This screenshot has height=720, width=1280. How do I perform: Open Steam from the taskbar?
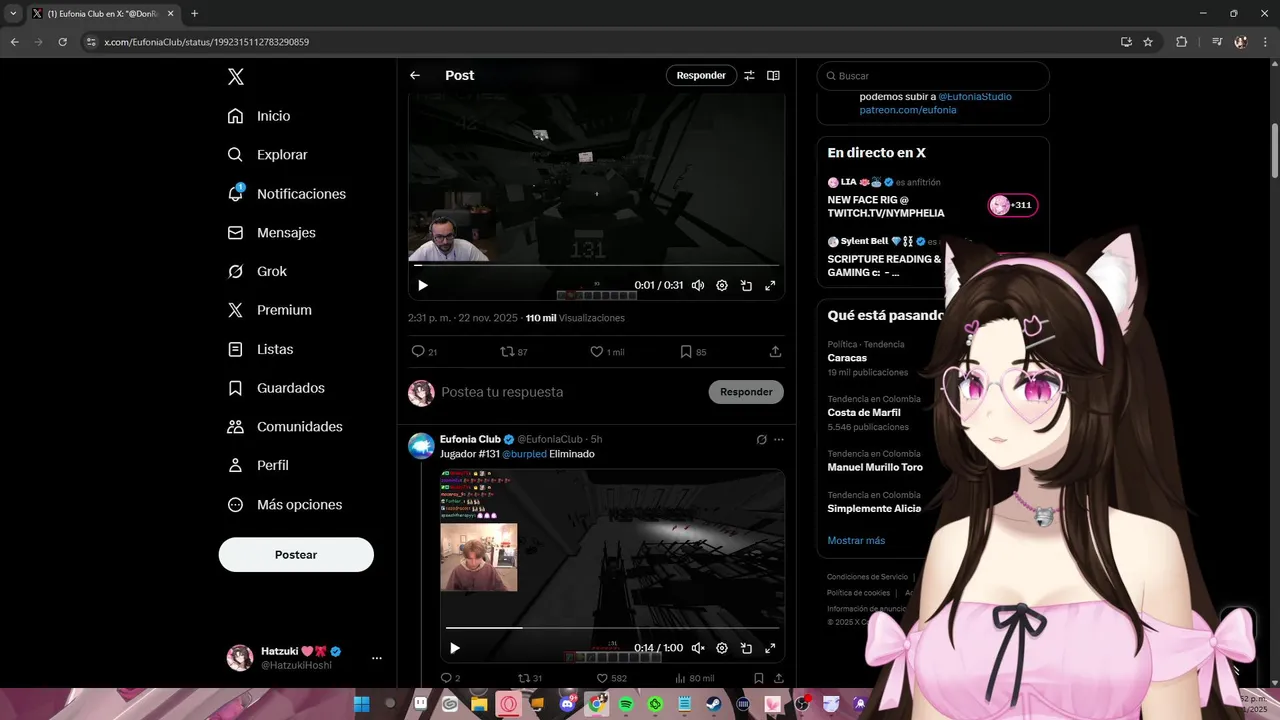714,704
